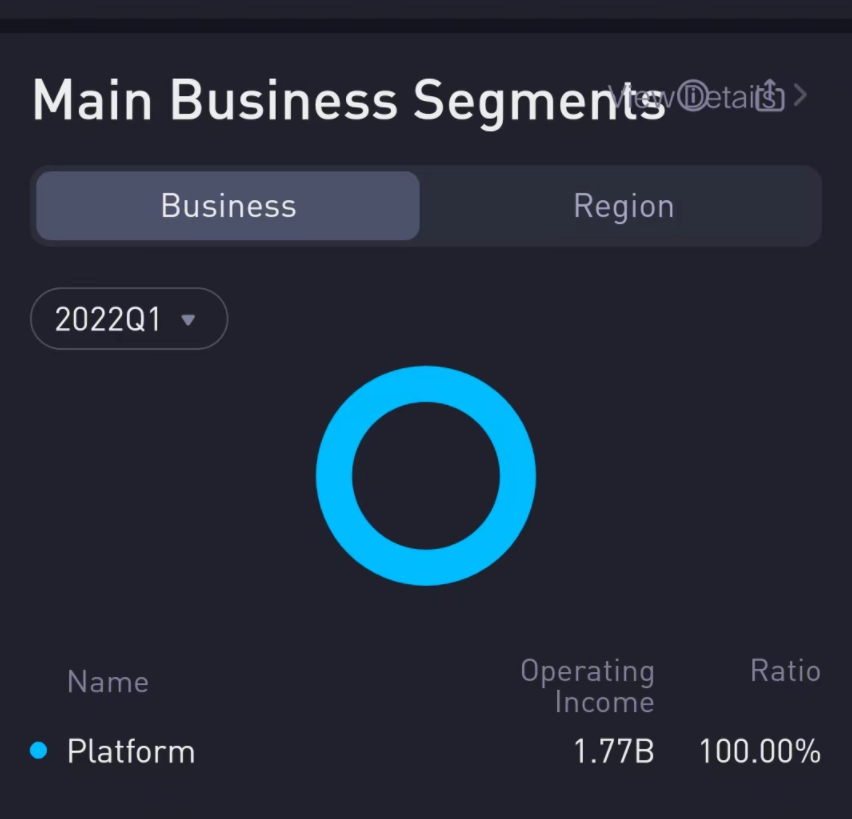Expand the period dropdown arrow
The width and height of the screenshot is (852, 819).
pyautogui.click(x=188, y=320)
